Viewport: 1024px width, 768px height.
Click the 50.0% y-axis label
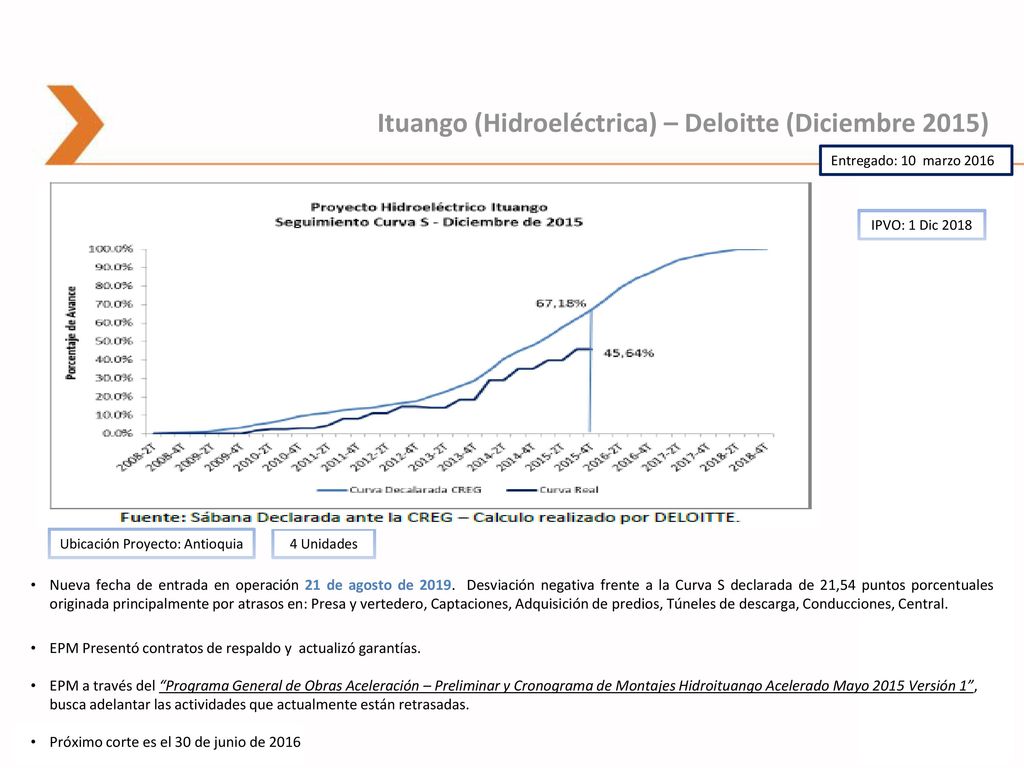point(114,341)
